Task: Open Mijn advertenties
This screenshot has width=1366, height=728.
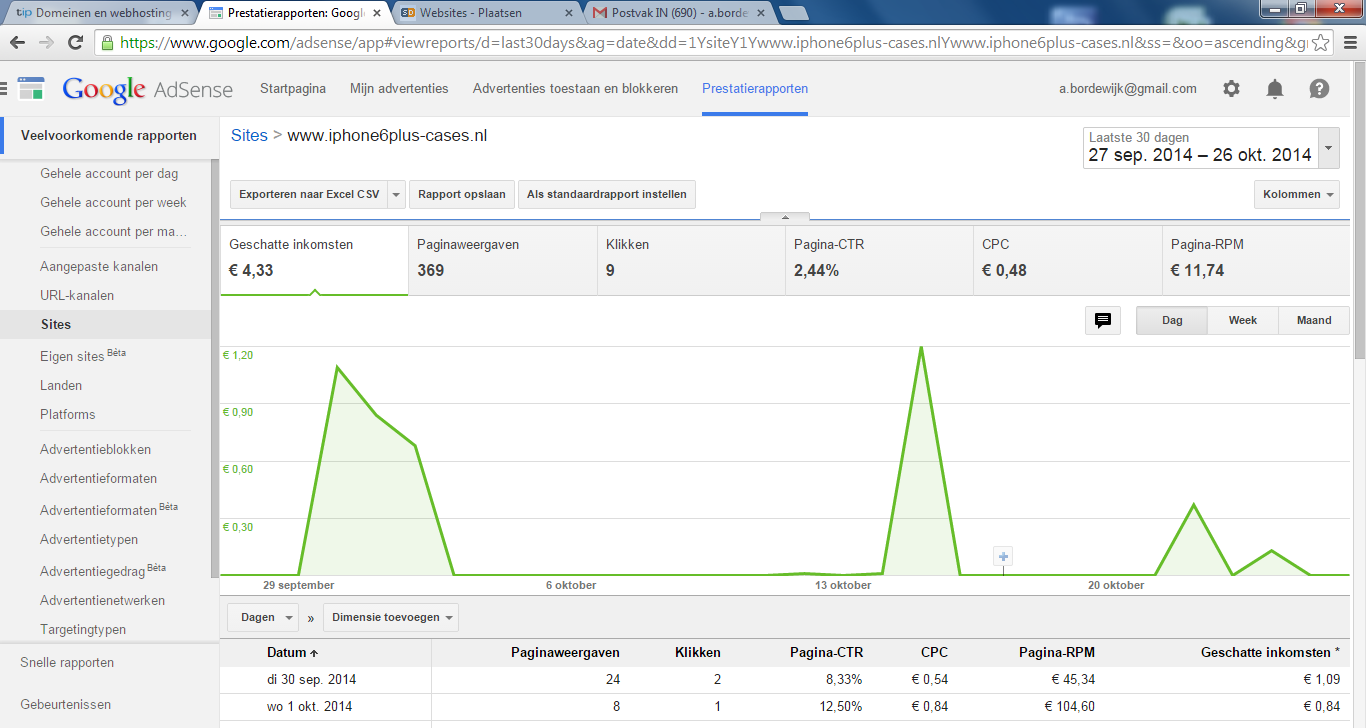Action: pos(399,88)
